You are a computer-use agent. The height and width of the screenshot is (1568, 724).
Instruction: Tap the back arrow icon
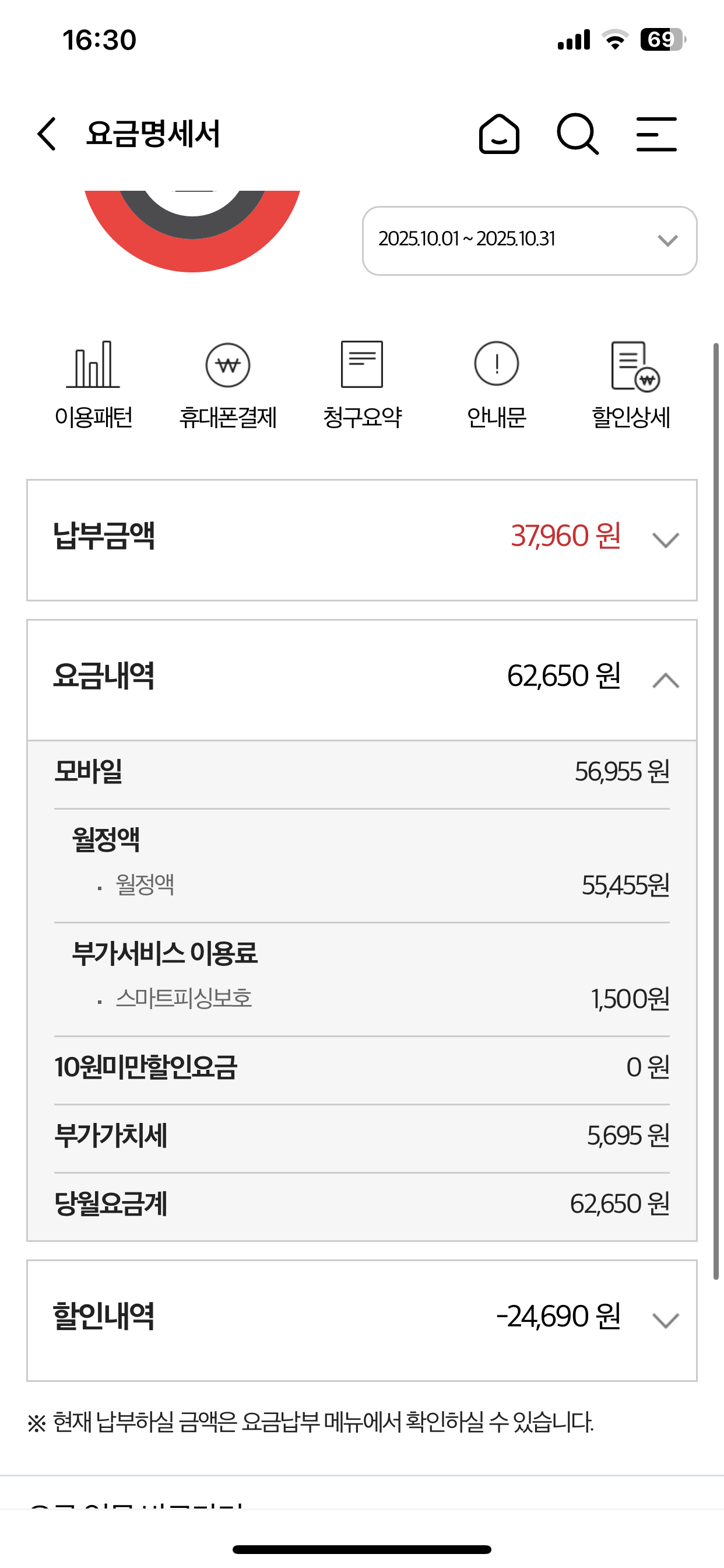point(47,134)
